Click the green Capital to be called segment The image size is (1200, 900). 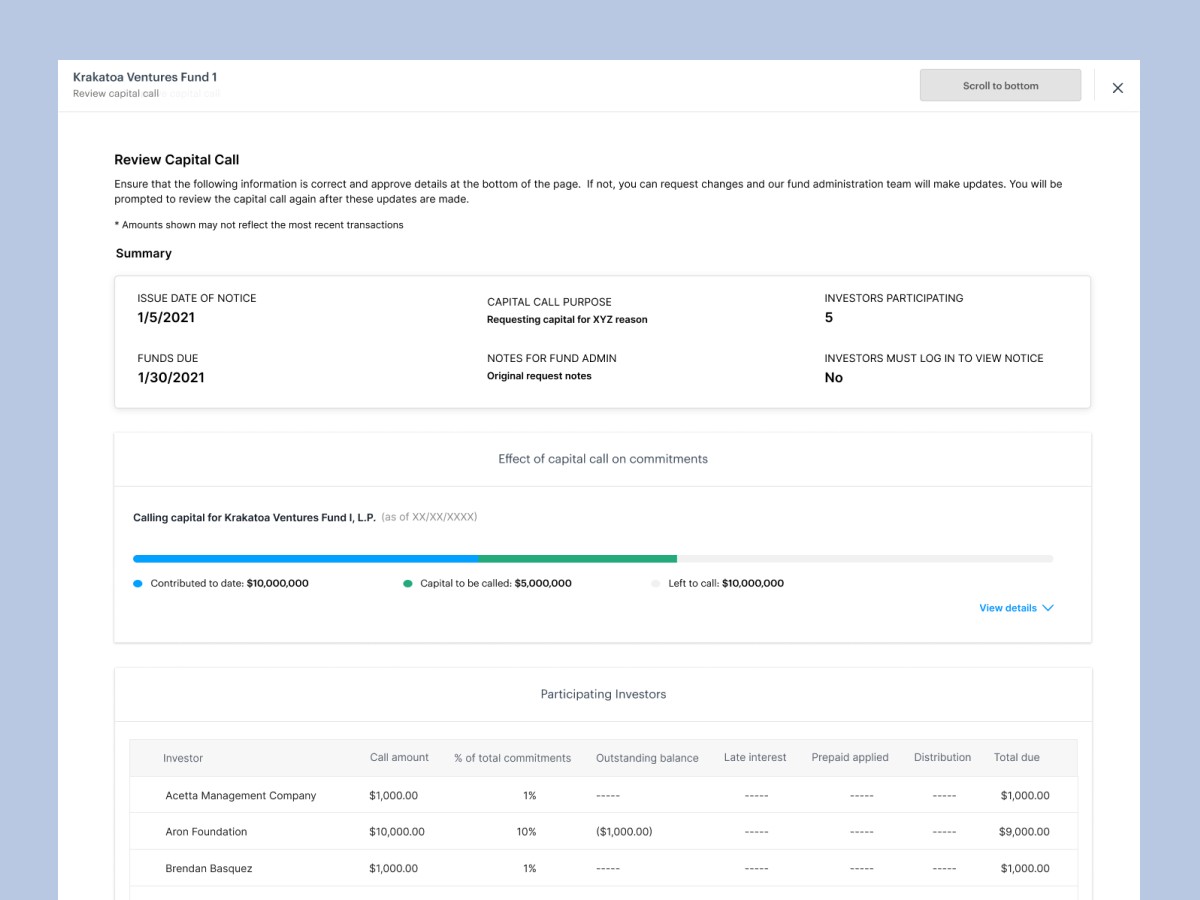tap(578, 559)
